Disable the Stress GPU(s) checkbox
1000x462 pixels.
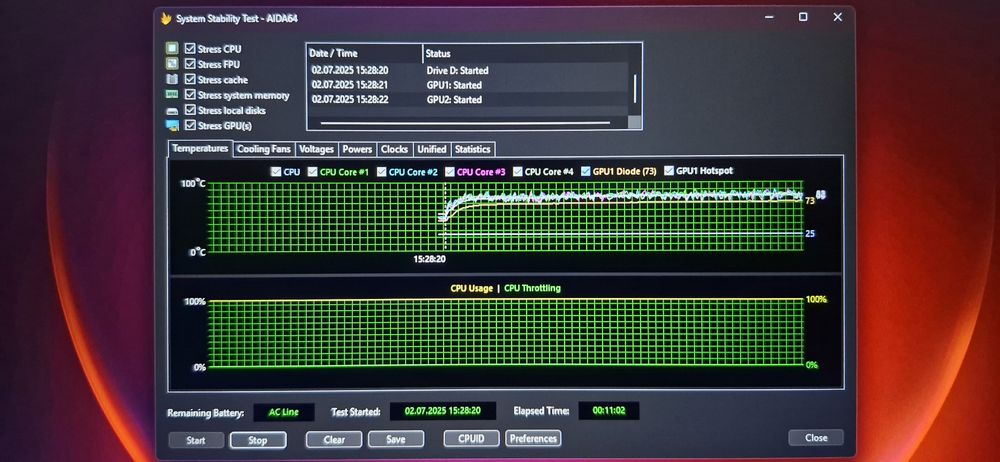point(189,126)
